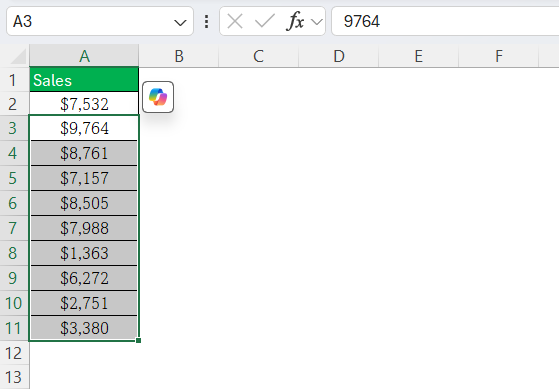Select the cell showing $7,532
The width and height of the screenshot is (559, 389).
coord(84,104)
